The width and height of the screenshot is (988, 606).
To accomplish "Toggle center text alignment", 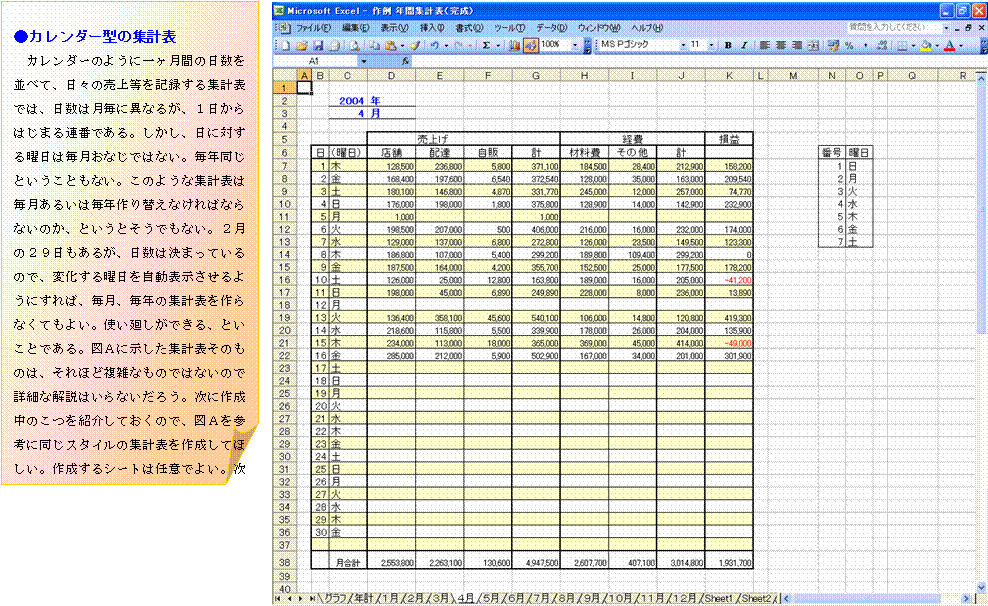I will coord(779,46).
